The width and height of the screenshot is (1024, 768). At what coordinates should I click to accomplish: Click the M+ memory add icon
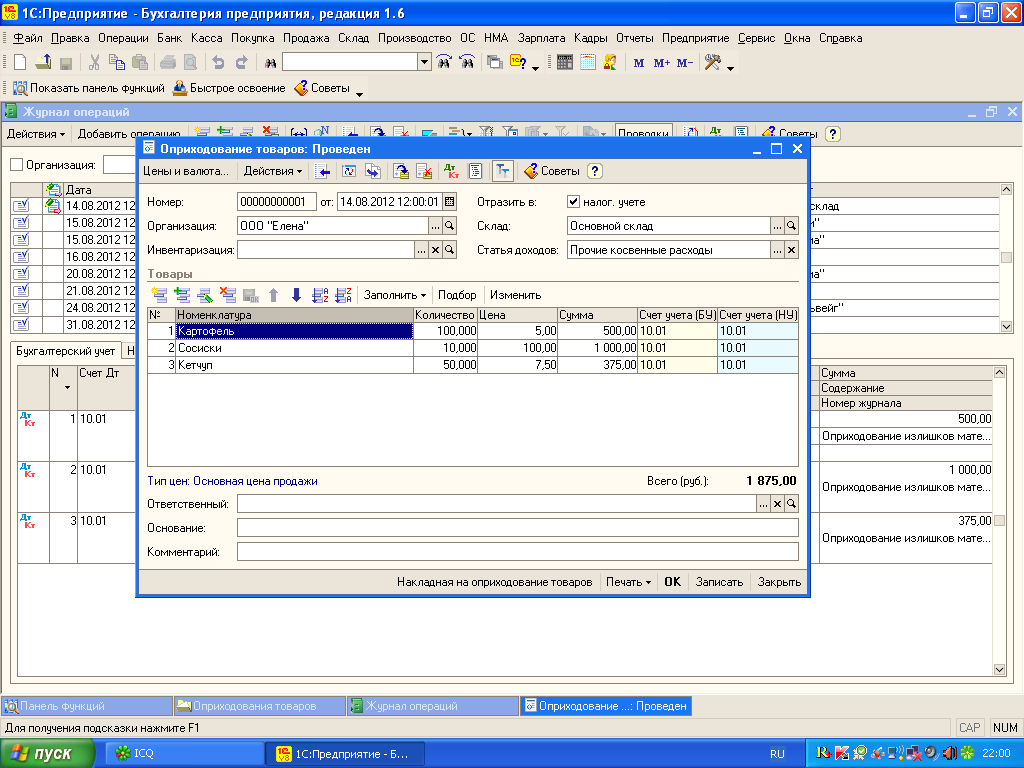tap(662, 63)
